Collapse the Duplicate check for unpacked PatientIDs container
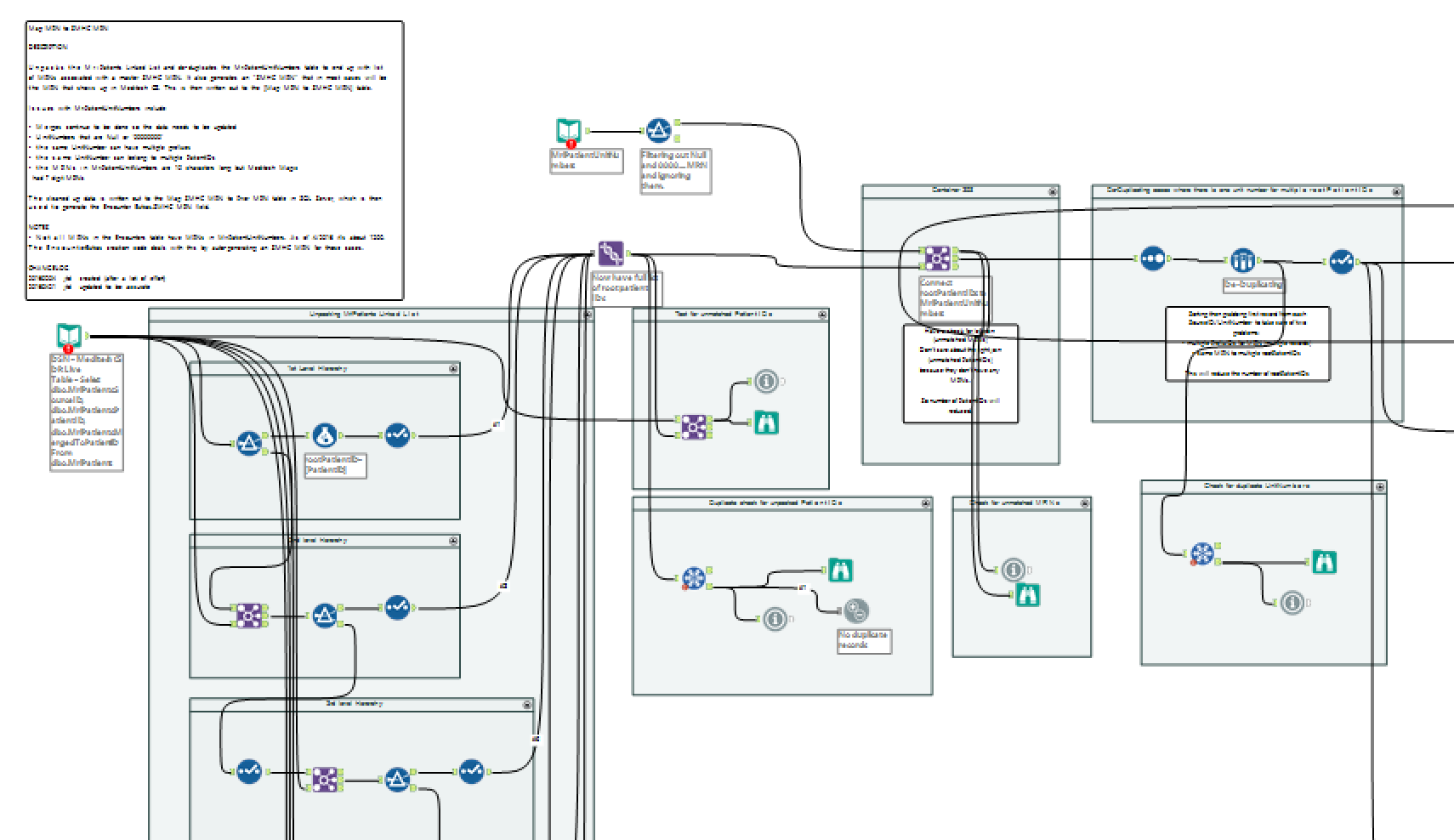 (926, 504)
